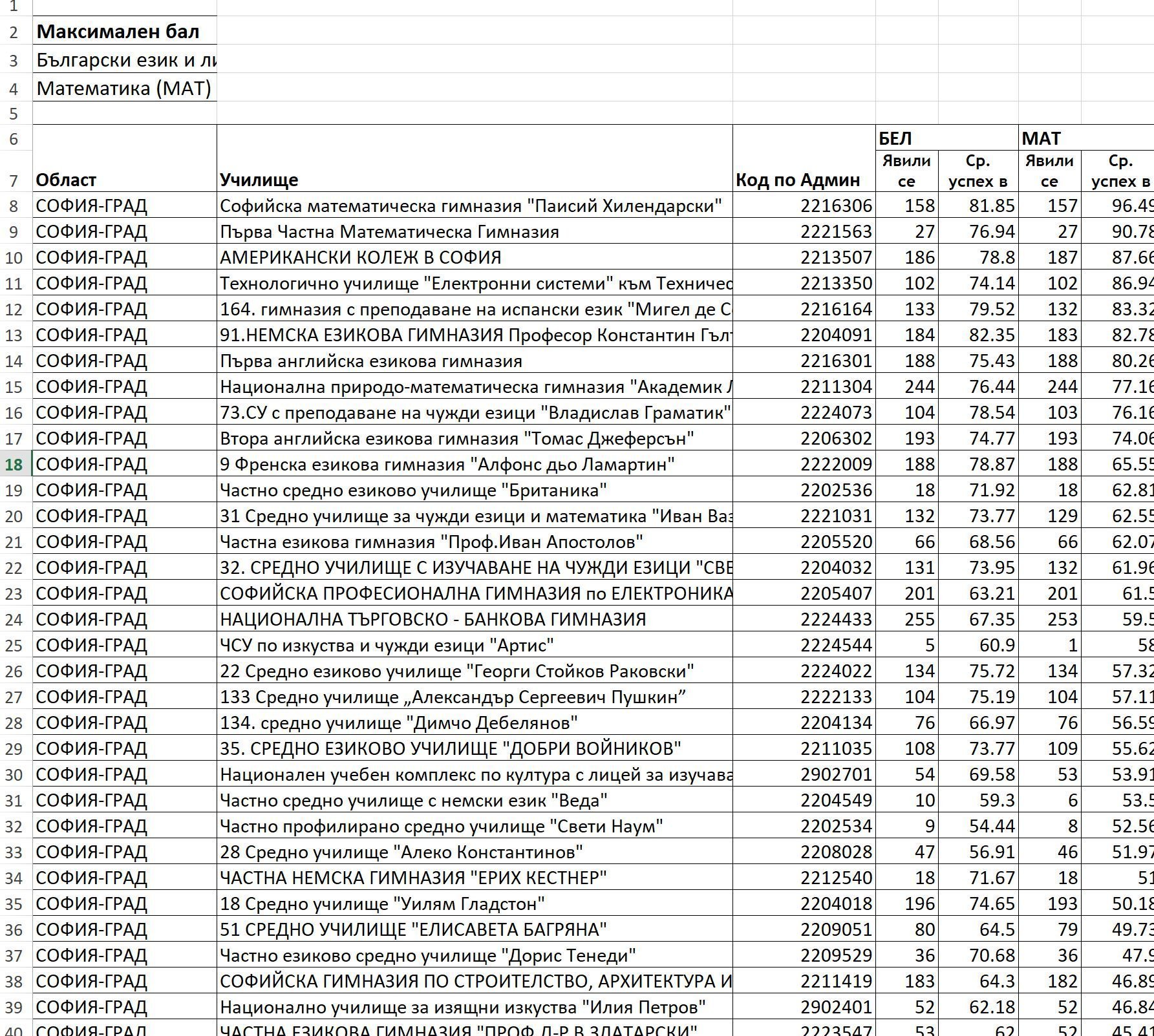Image resolution: width=1154 pixels, height=1036 pixels.
Task: Select the '9 Френска езикова гимназия' cell
Action: coord(475,464)
